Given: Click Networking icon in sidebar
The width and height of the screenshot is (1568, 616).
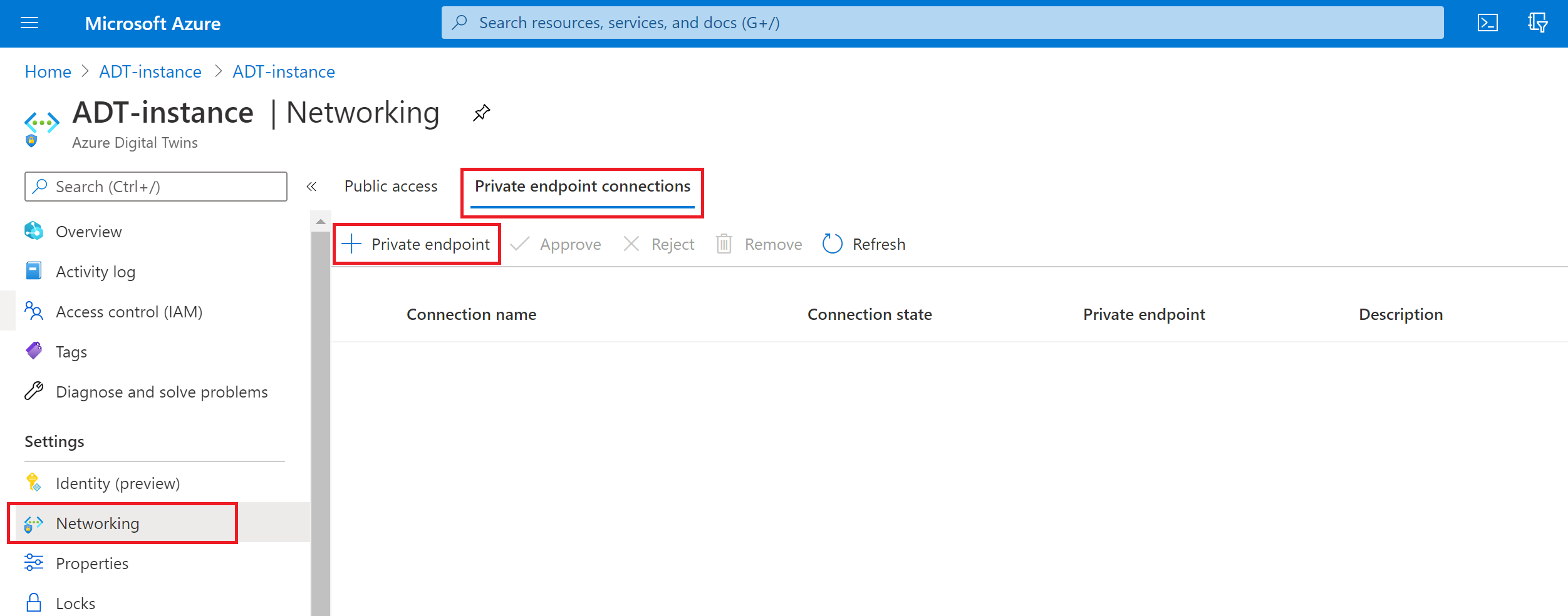Looking at the screenshot, I should (x=34, y=523).
